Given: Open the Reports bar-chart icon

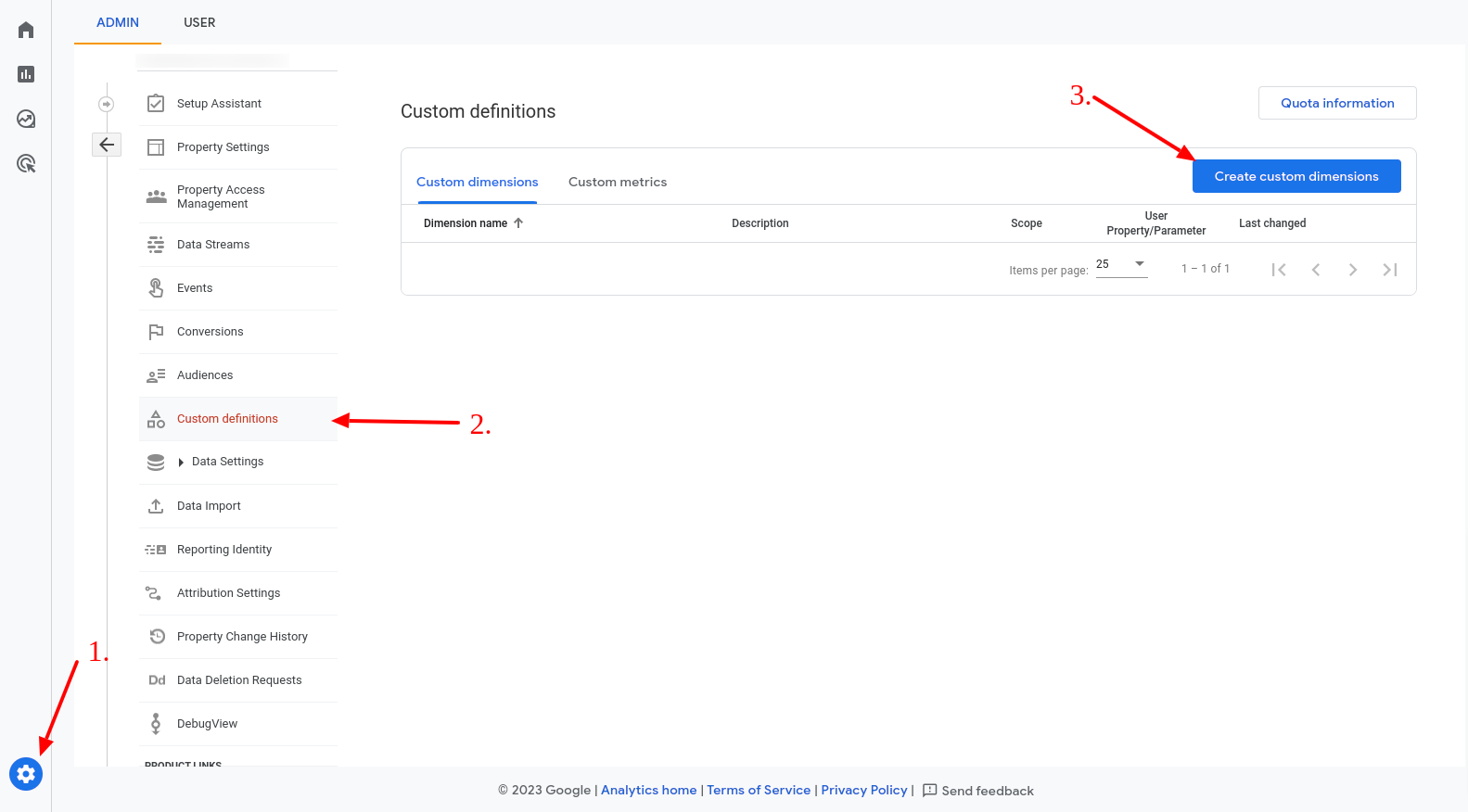Looking at the screenshot, I should pyautogui.click(x=26, y=74).
